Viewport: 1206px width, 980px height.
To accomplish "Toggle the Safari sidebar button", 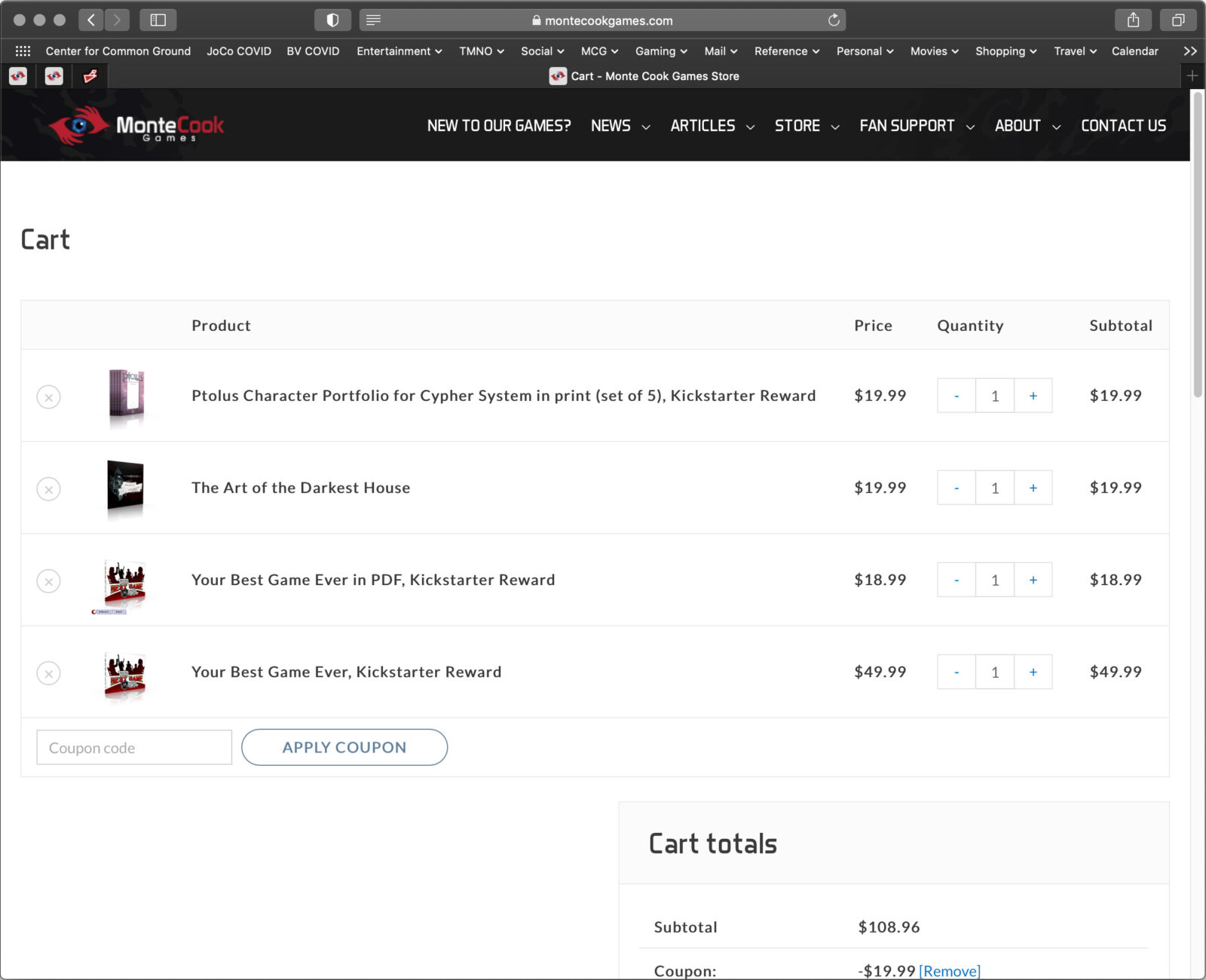I will tap(158, 20).
